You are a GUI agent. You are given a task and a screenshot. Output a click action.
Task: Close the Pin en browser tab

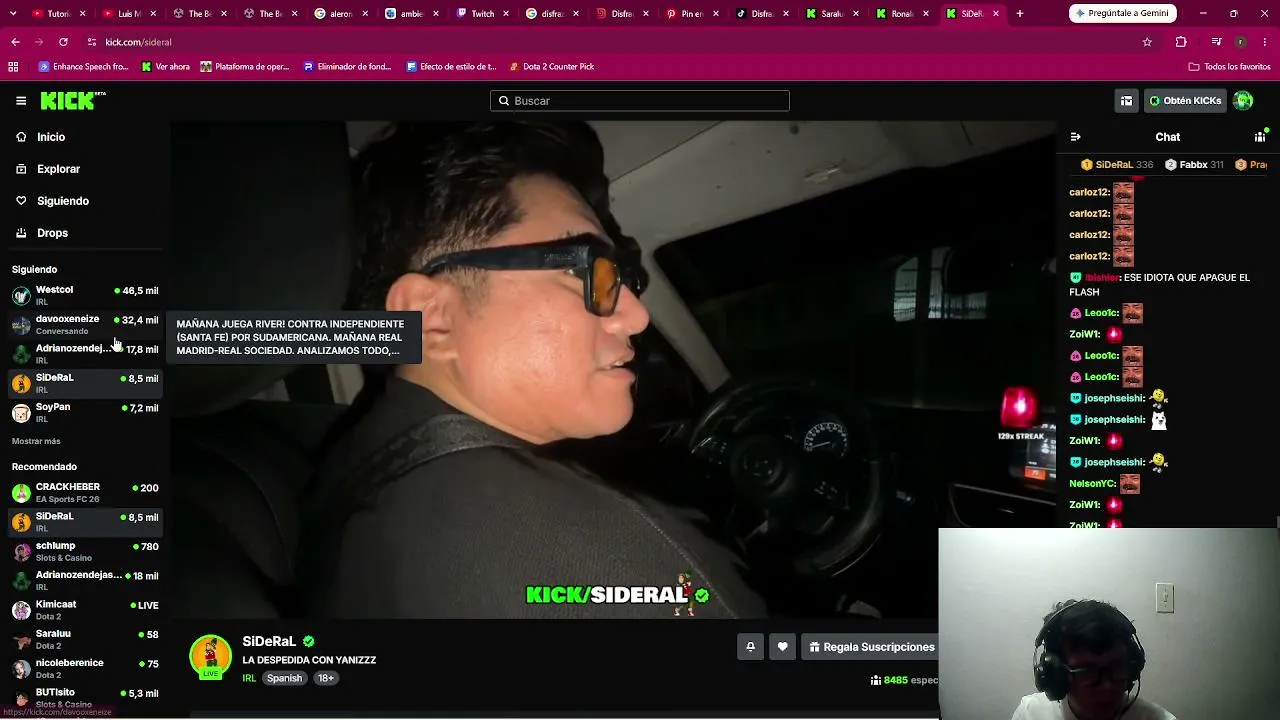pos(715,14)
